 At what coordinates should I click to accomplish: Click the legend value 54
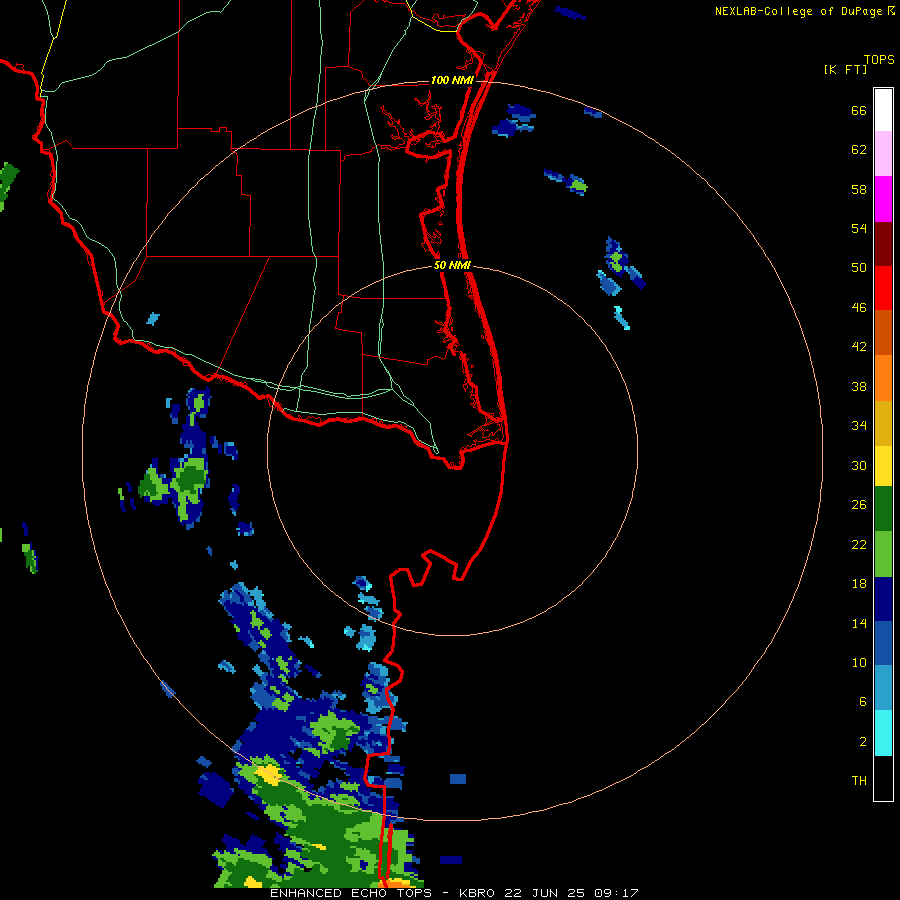click(x=859, y=228)
